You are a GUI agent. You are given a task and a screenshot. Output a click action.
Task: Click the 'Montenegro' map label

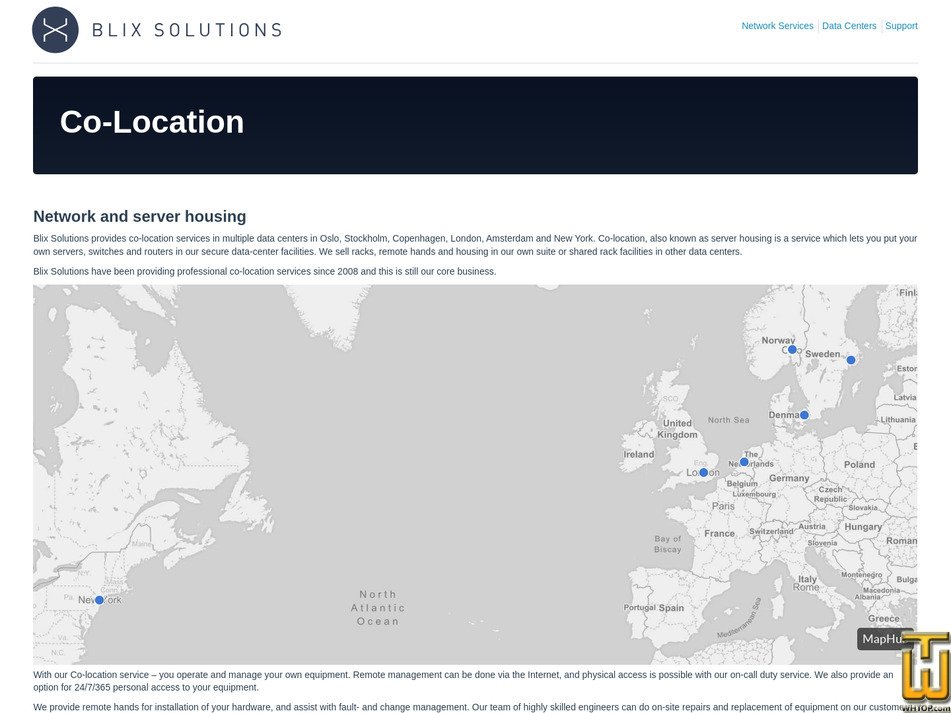[861, 574]
